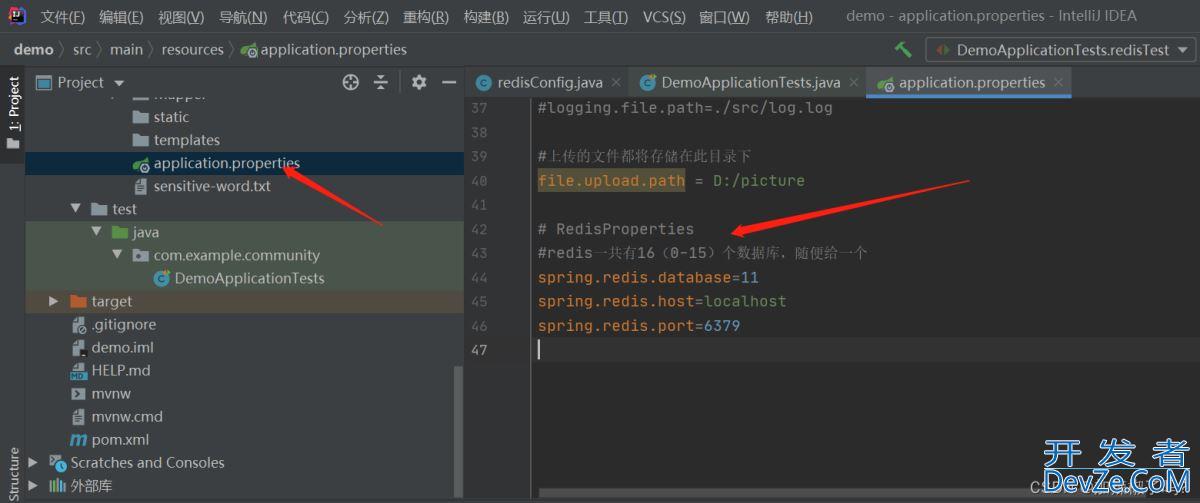Open the 运行(U) menu
The height and width of the screenshot is (503, 1200).
[546, 17]
